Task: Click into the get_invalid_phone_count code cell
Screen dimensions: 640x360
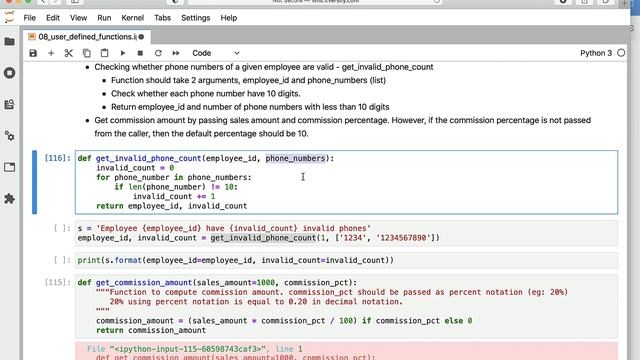Action: (346, 182)
